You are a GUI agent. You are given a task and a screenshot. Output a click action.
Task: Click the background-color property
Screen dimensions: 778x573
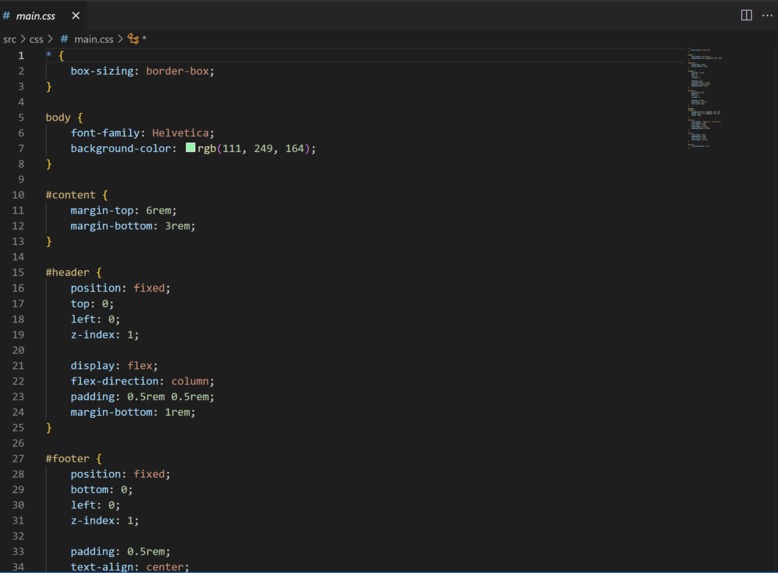click(121, 148)
